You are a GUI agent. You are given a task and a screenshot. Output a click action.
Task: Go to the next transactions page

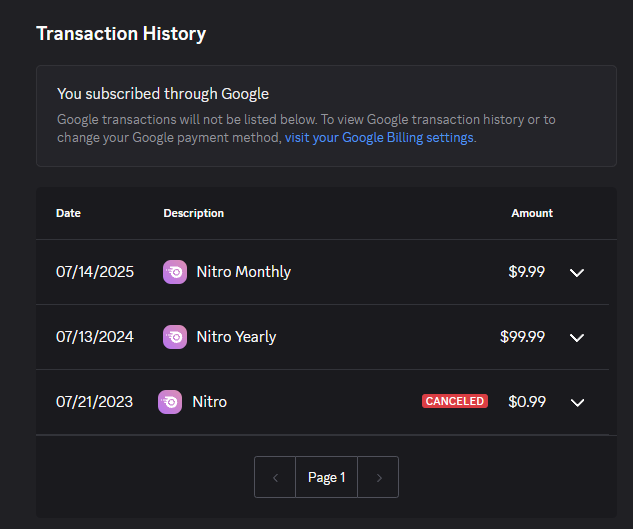click(x=378, y=477)
